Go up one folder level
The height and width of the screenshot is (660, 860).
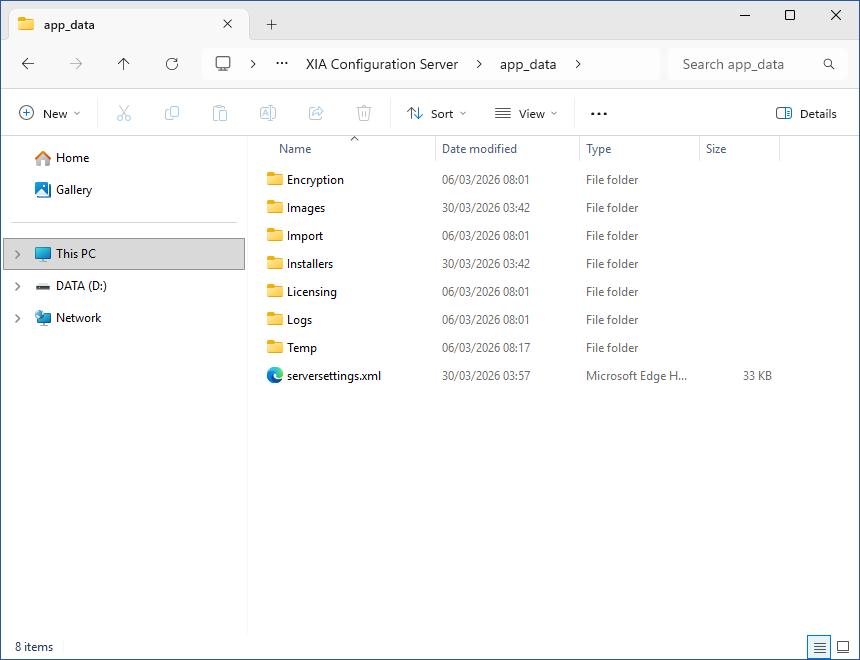click(124, 64)
